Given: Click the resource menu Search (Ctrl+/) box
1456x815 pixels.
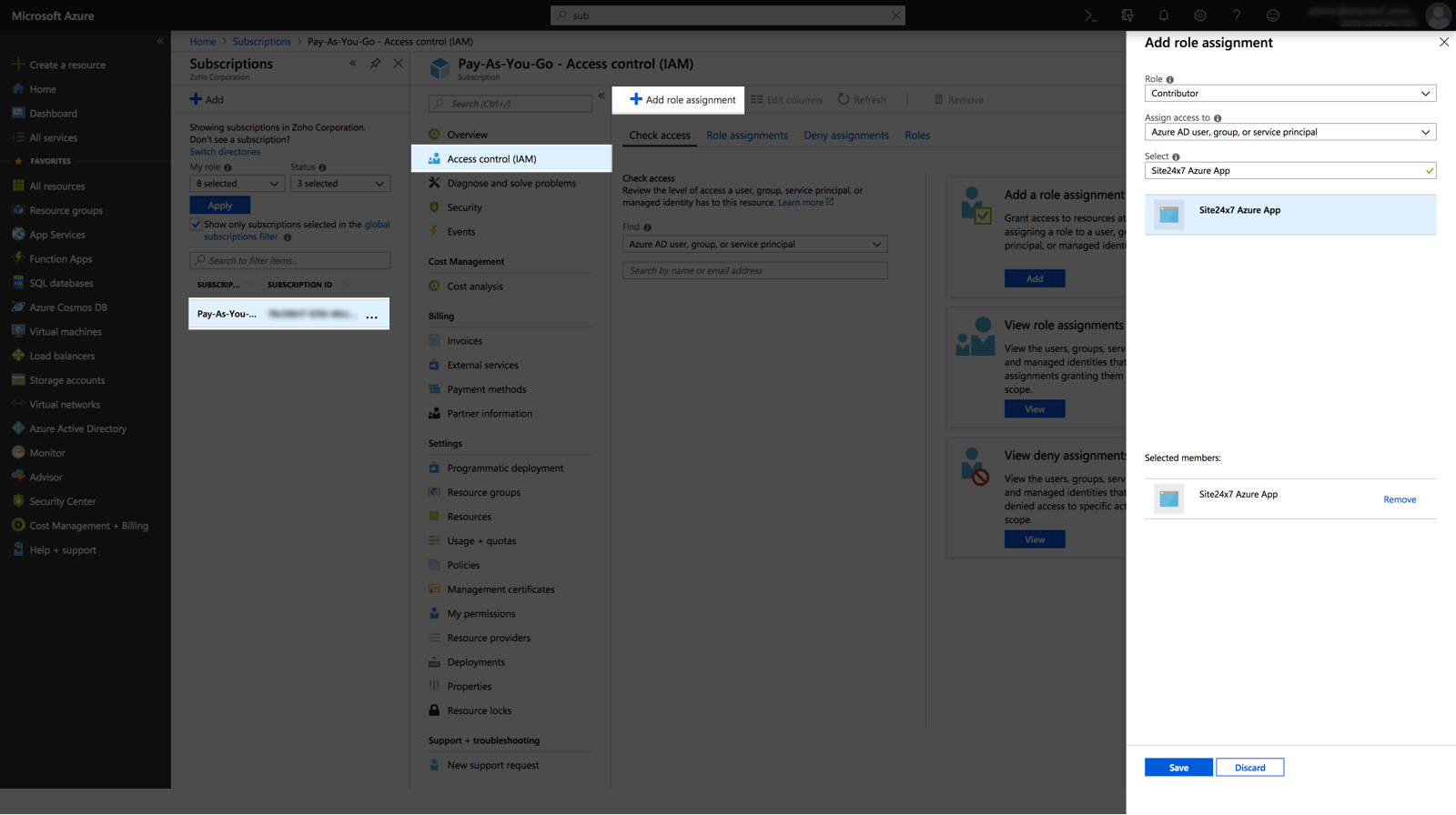Looking at the screenshot, I should click(x=511, y=104).
